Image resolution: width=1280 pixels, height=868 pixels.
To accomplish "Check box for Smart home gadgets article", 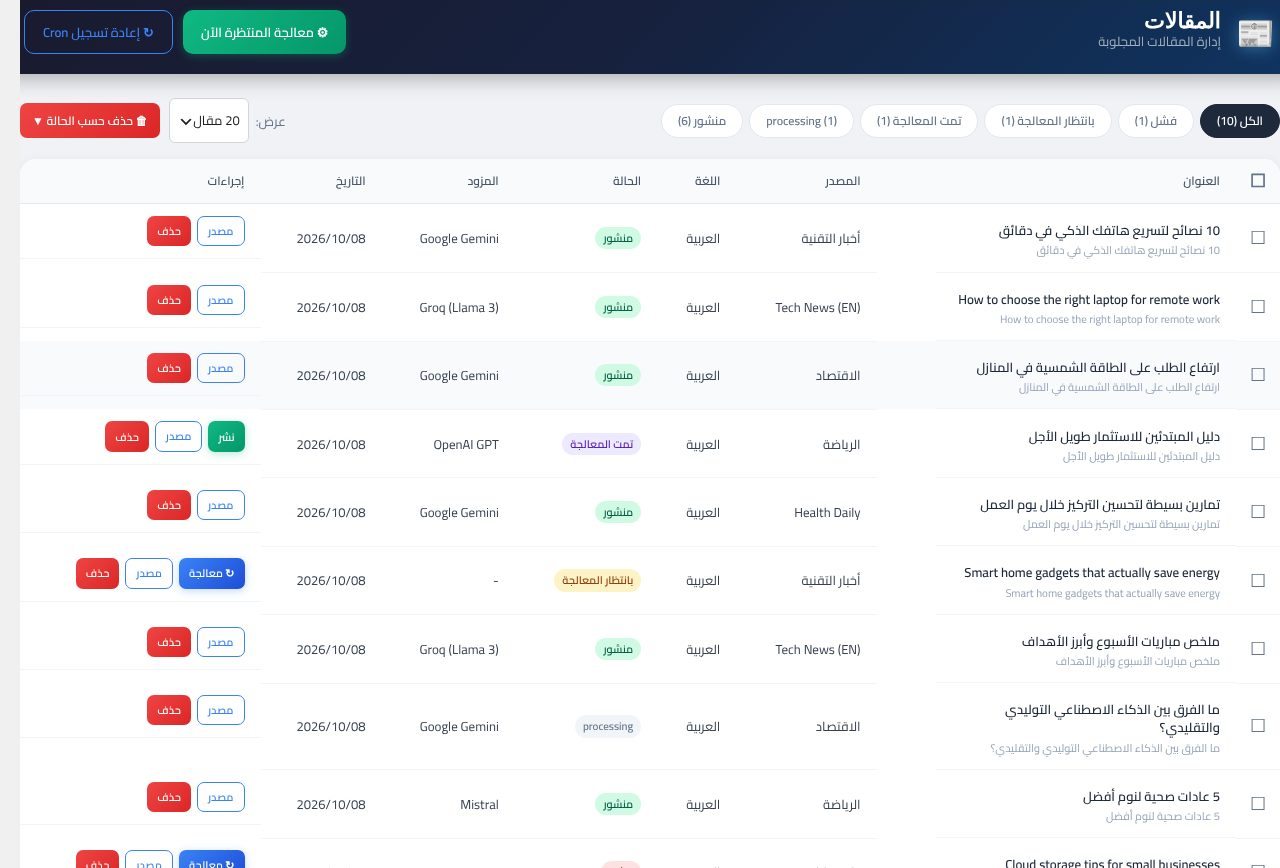I will (1258, 581).
